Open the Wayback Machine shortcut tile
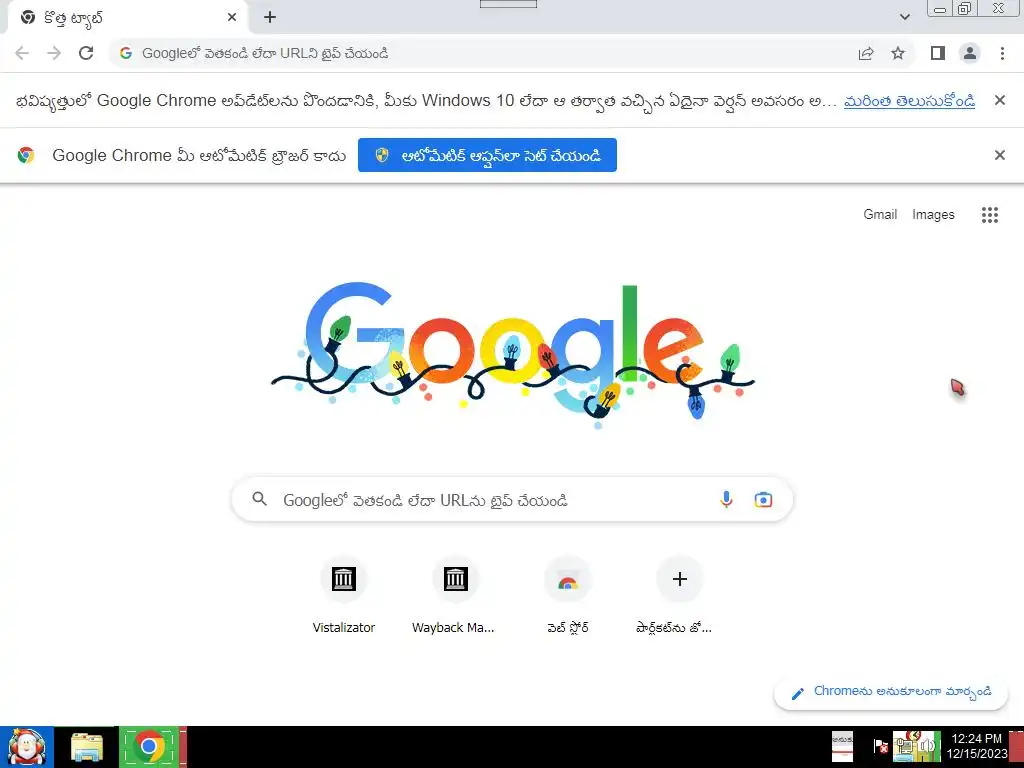 [455, 594]
